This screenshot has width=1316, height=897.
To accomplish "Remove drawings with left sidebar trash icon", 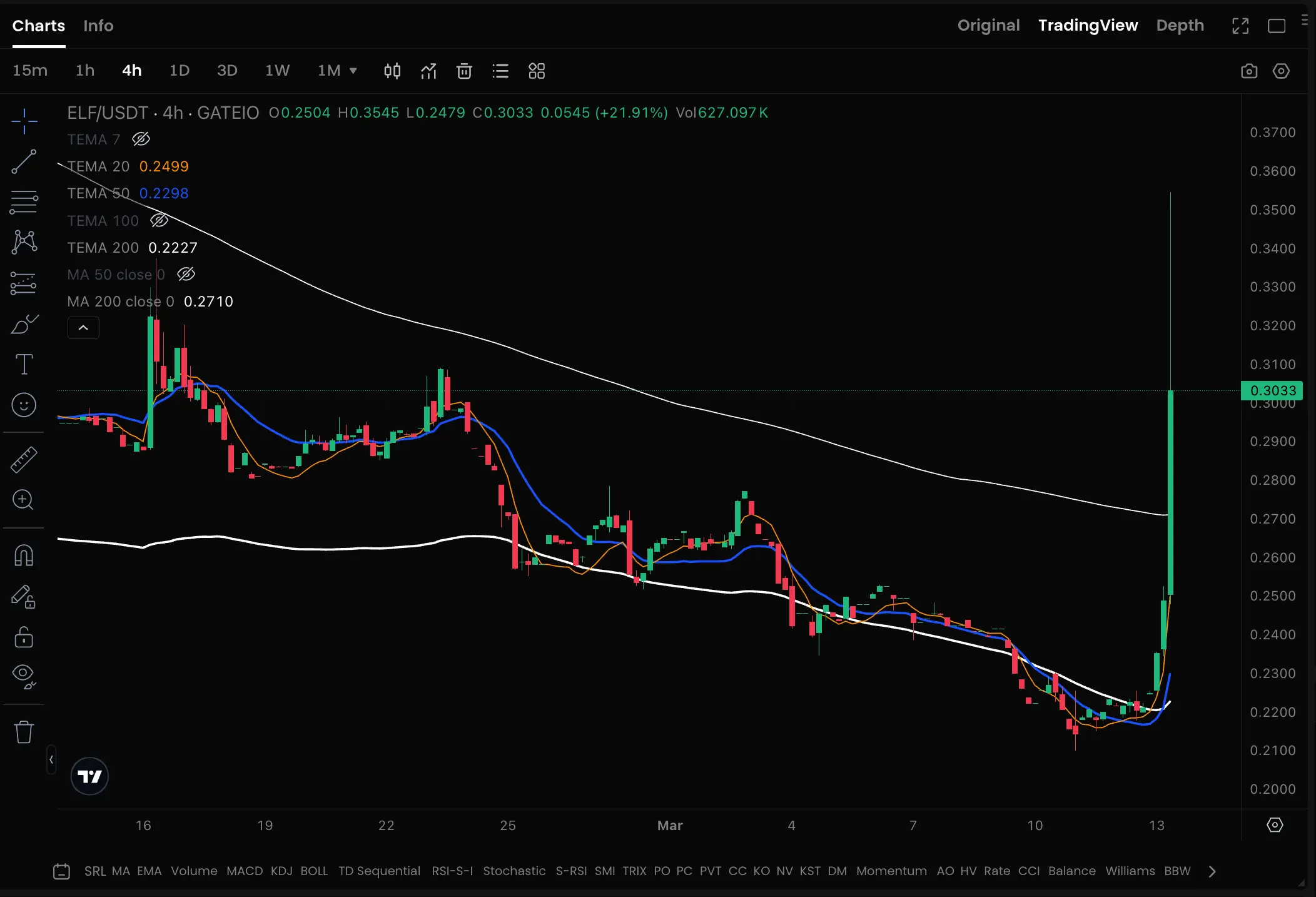I will coord(24,732).
